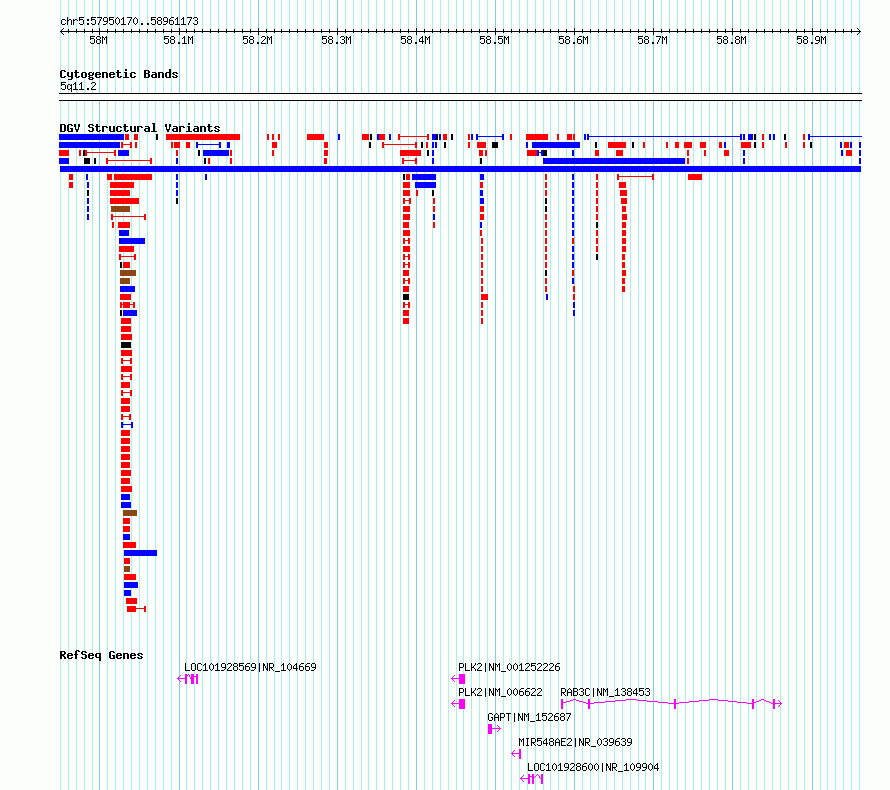Click the RAB3C gene intron-exon glyph

coord(671,704)
